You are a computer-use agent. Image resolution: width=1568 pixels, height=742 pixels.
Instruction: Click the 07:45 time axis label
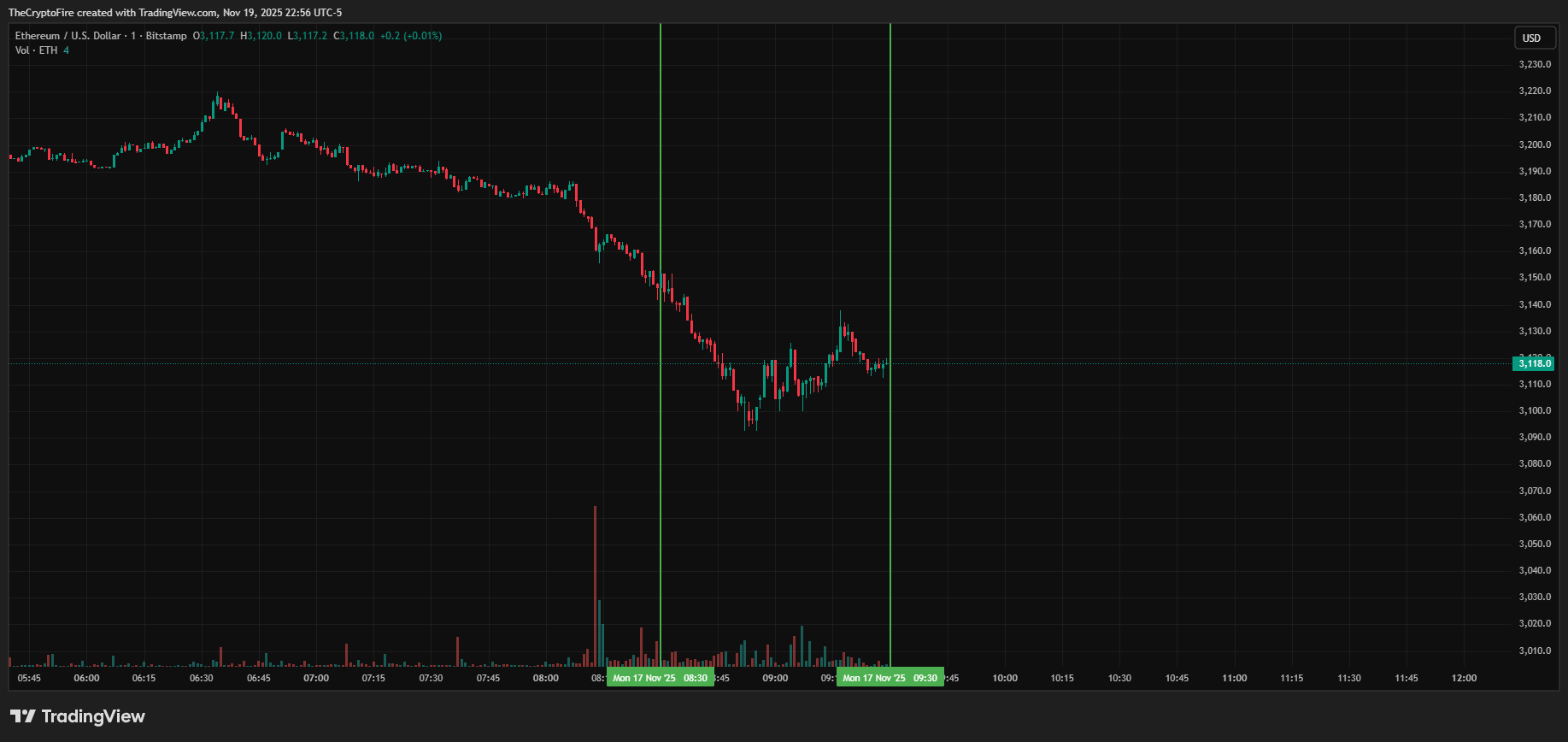pyautogui.click(x=489, y=678)
